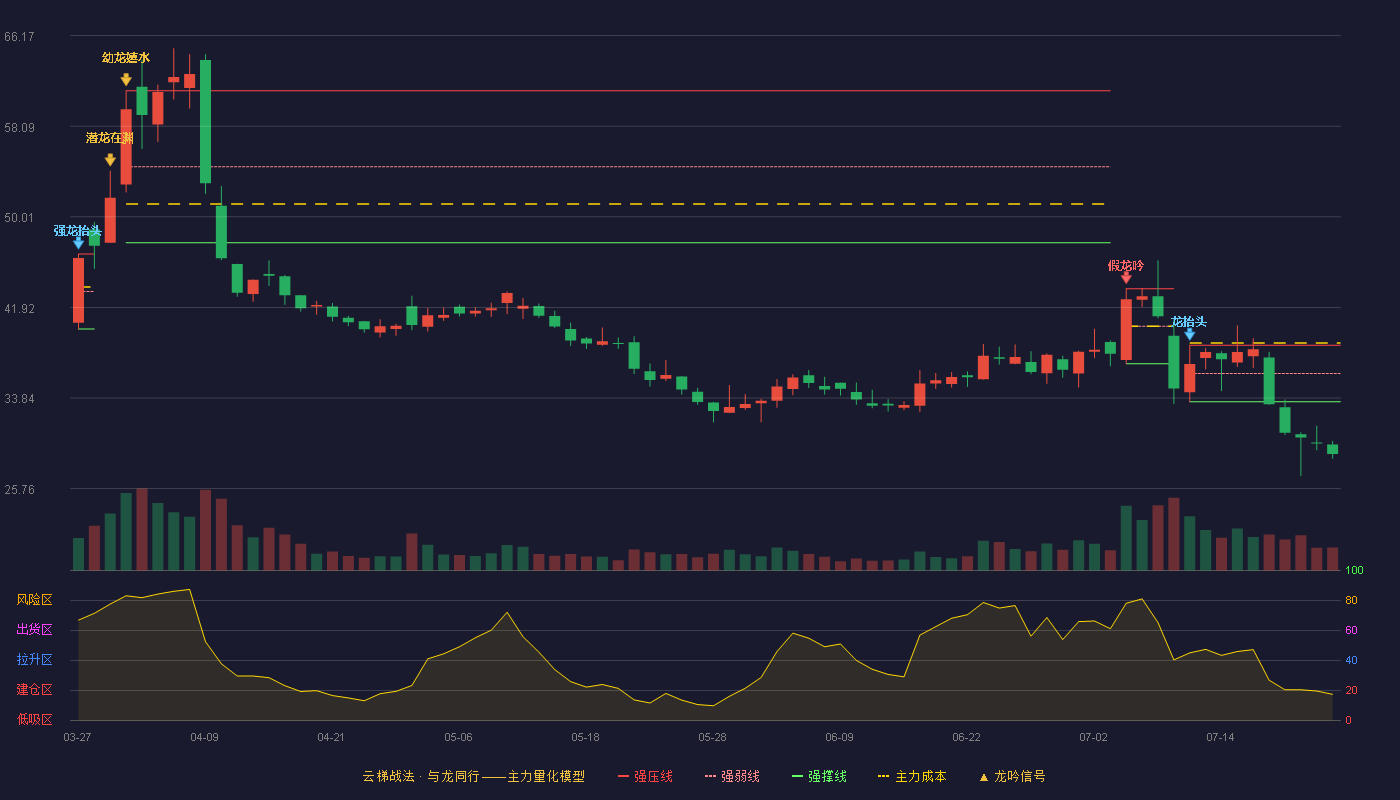The height and width of the screenshot is (800, 1400).
Task: Click the 风险区 zone label
Action: coord(34,600)
